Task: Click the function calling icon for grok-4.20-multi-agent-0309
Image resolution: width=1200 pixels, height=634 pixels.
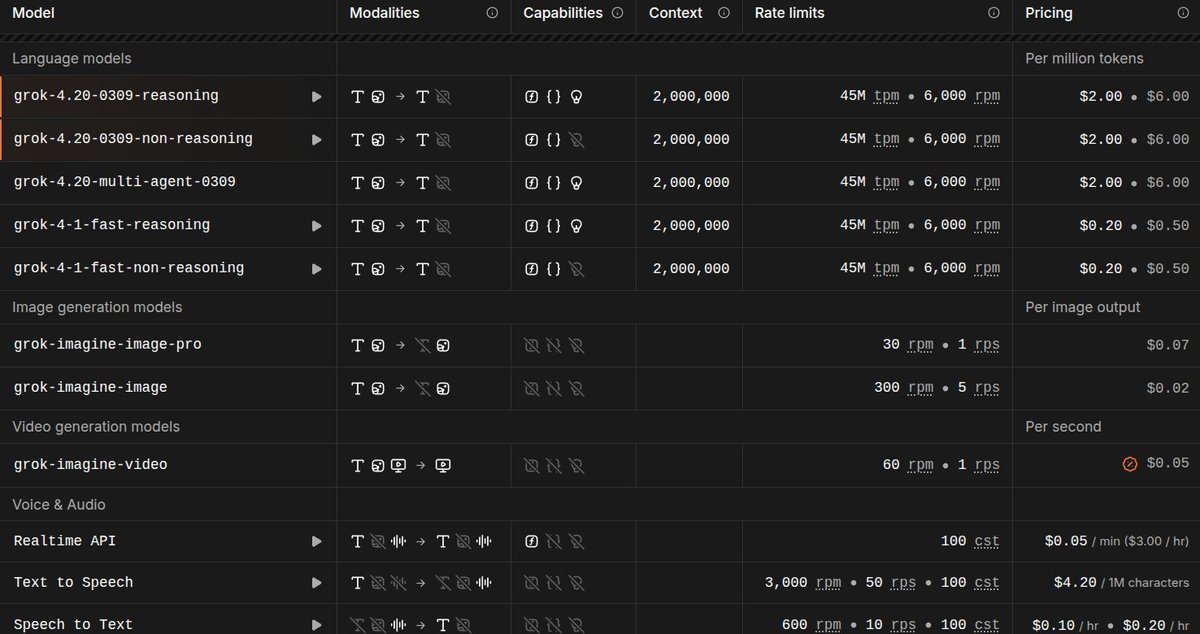Action: pyautogui.click(x=532, y=183)
